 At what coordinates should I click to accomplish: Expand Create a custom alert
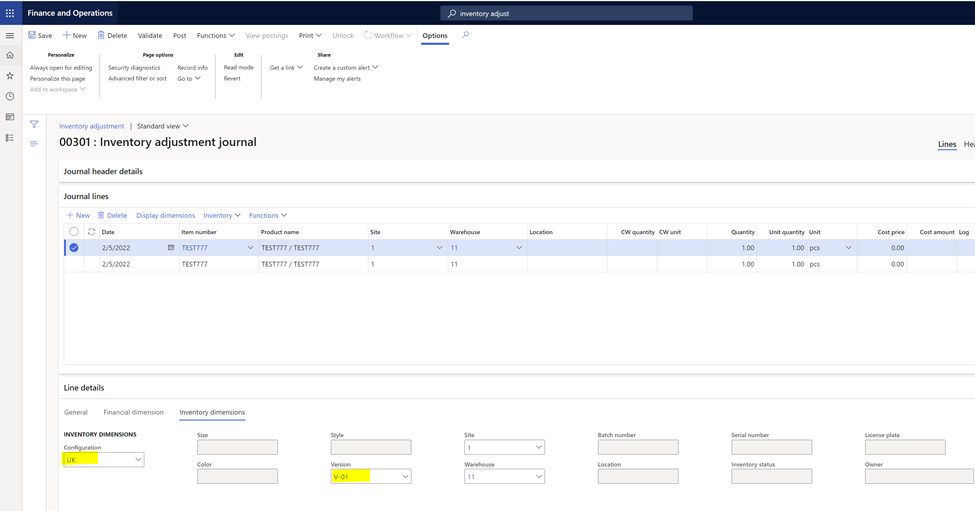click(346, 68)
